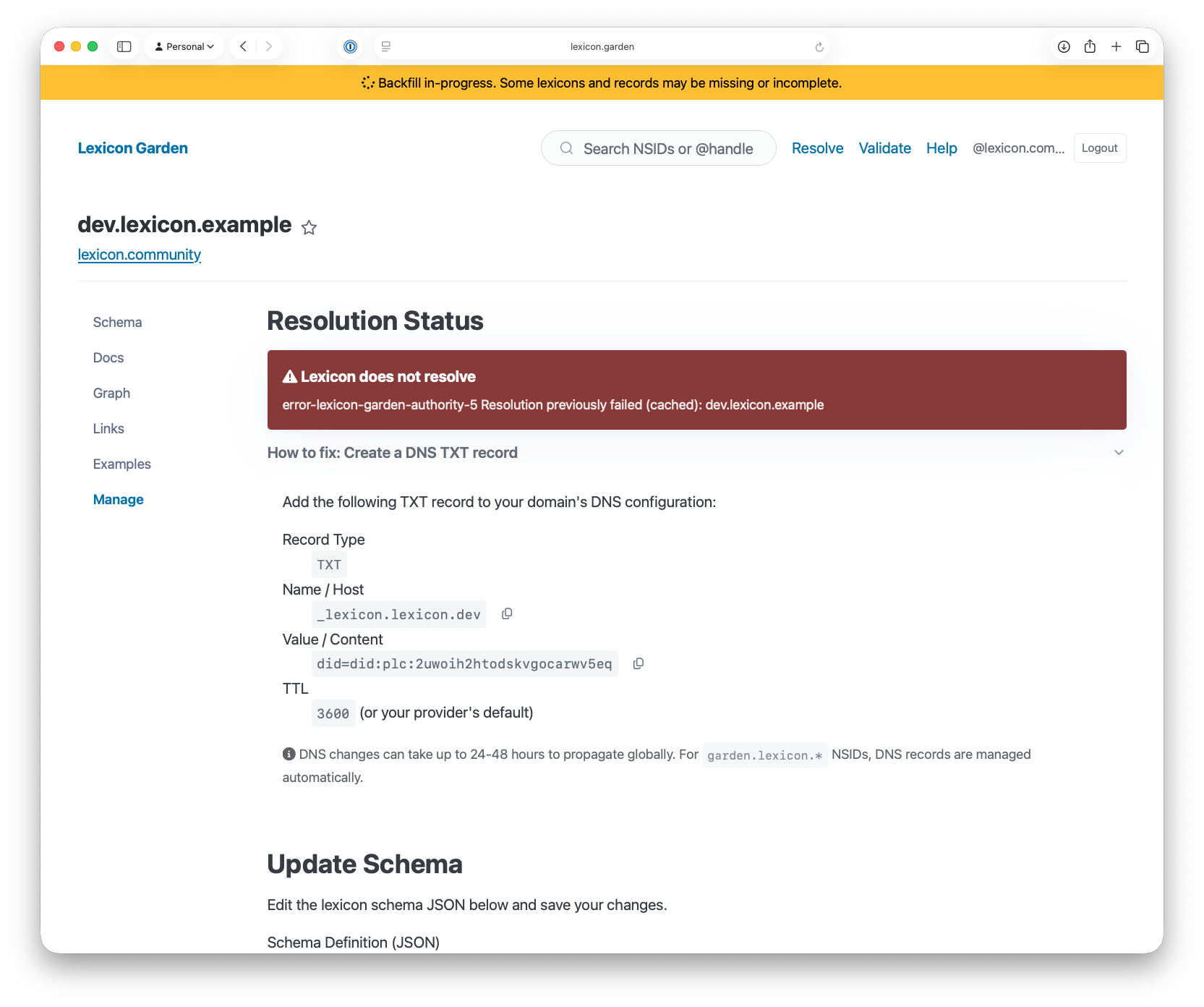Image resolution: width=1204 pixels, height=1007 pixels.
Task: Reload the lexicon.garden page
Action: (819, 47)
